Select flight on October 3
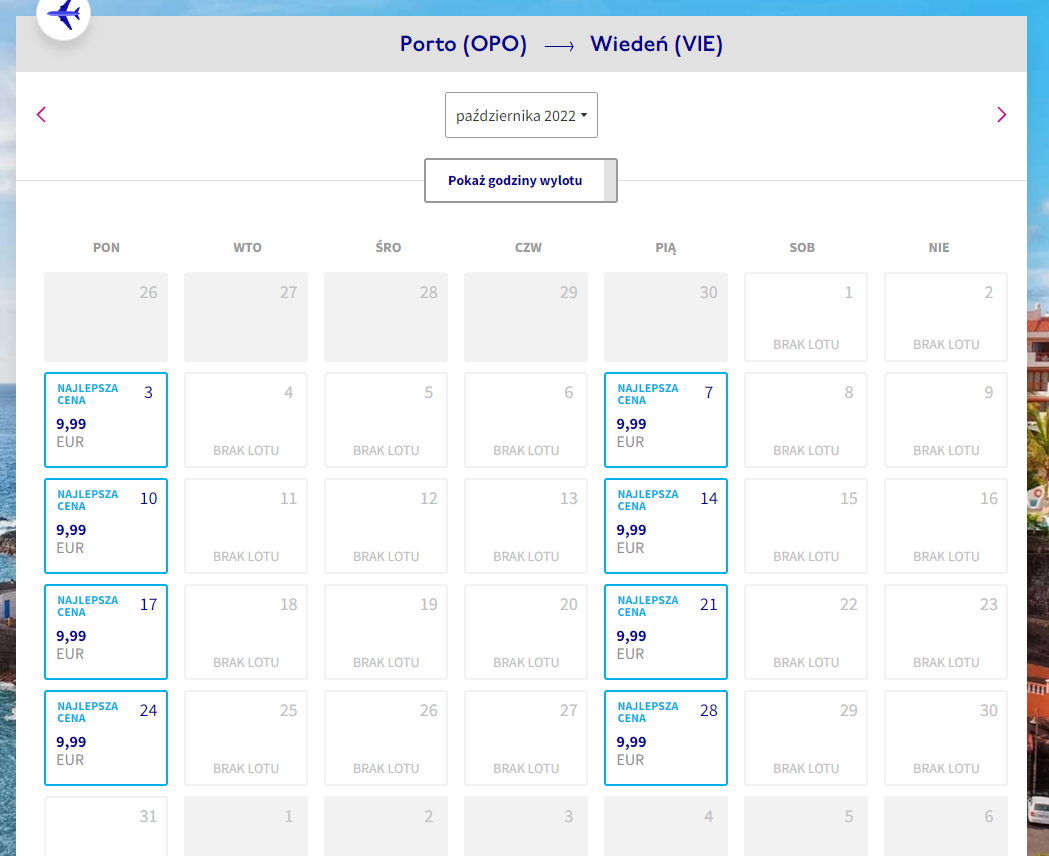This screenshot has height=856, width=1049. pyautogui.click(x=106, y=419)
